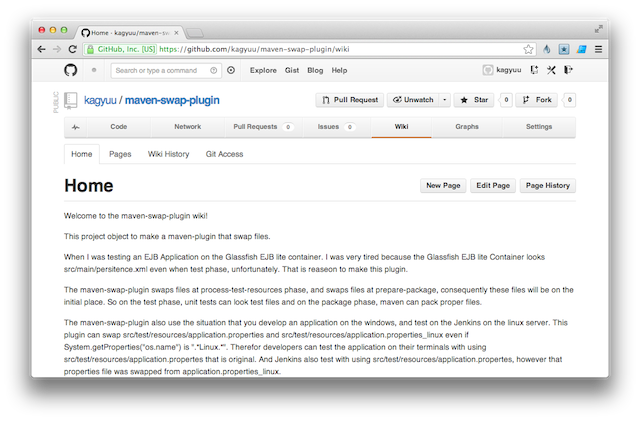Image resolution: width=640 pixels, height=421 pixels.
Task: Focus the 'Search or type a command' field
Action: pyautogui.click(x=158, y=70)
